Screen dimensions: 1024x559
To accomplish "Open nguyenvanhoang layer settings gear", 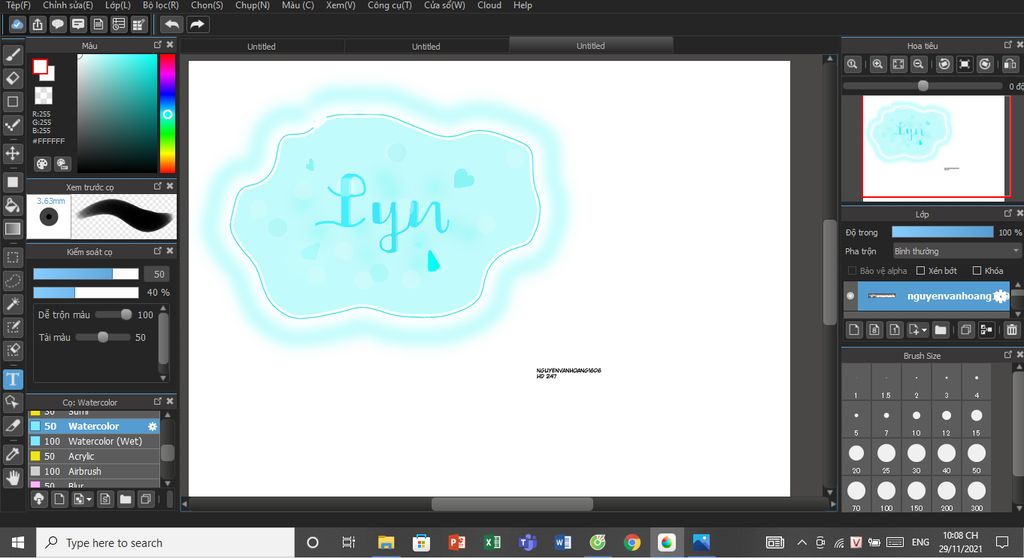I will (1000, 296).
